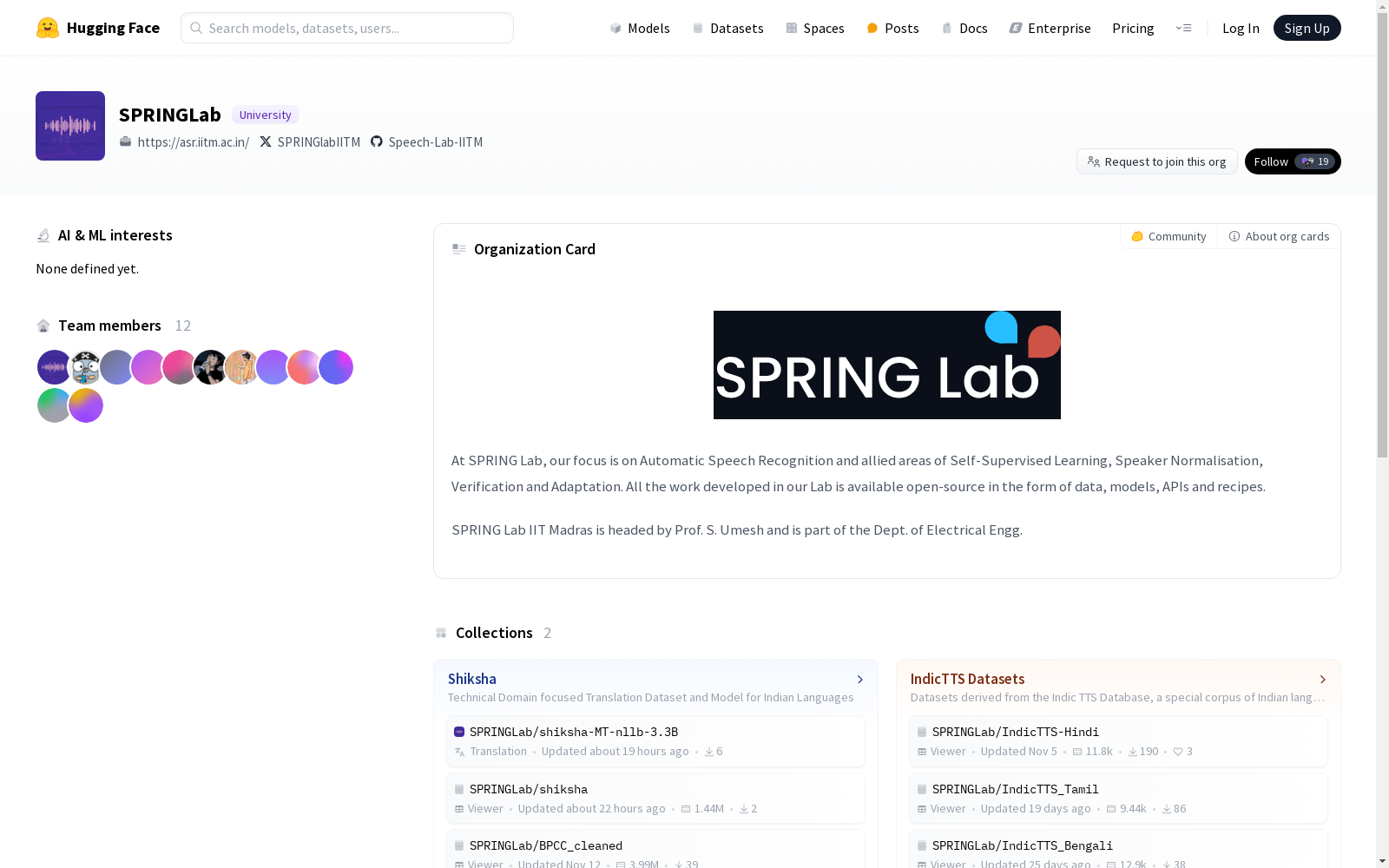Open SPRINGLab/IndicTTS_Bengali dataset

pos(1118,851)
